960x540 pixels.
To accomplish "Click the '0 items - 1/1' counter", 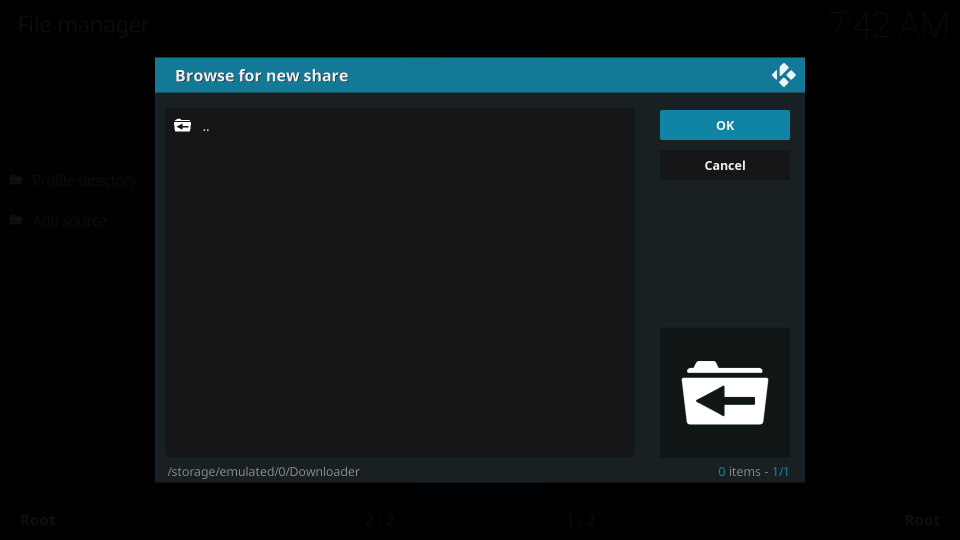I will 753,471.
